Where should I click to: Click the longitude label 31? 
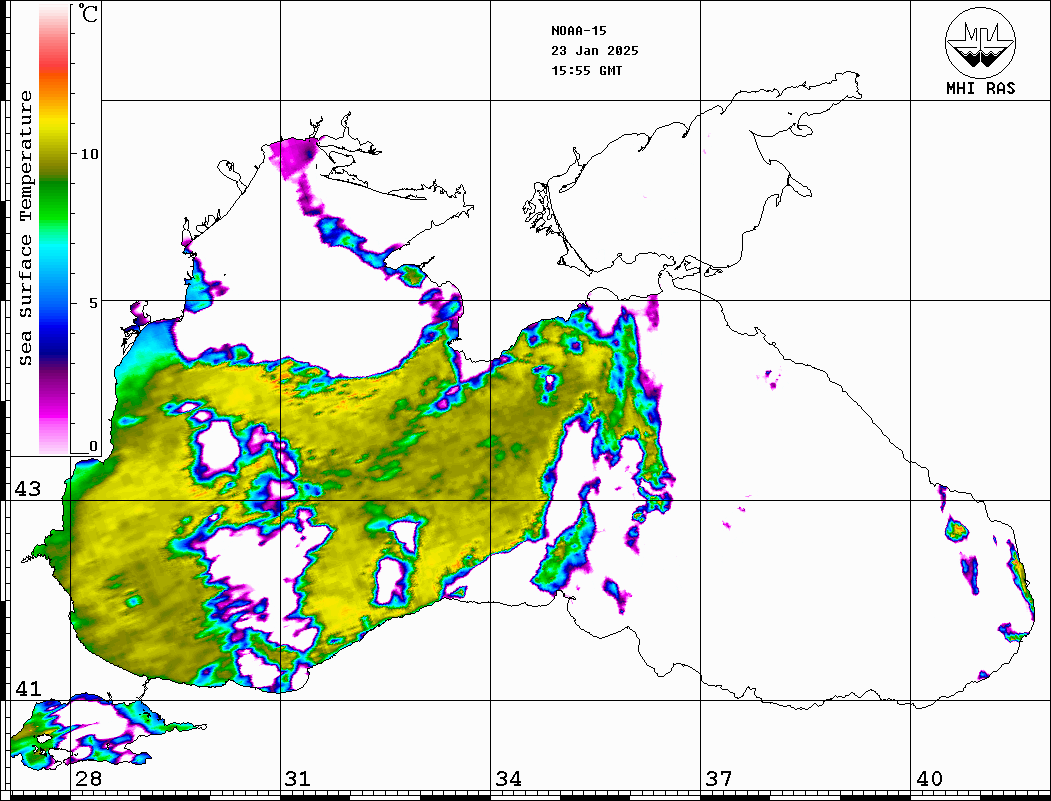298,778
